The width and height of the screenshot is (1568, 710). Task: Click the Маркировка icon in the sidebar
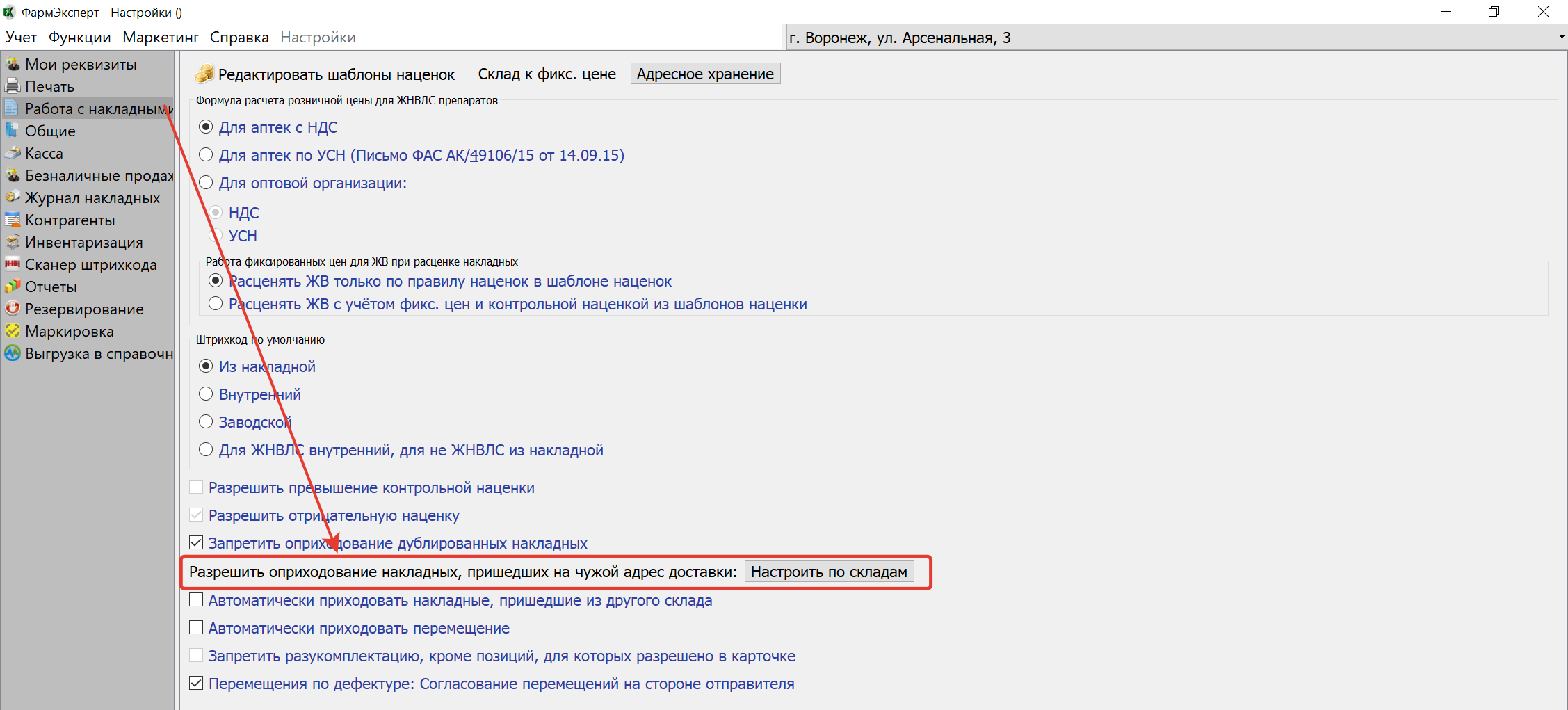pyautogui.click(x=13, y=331)
